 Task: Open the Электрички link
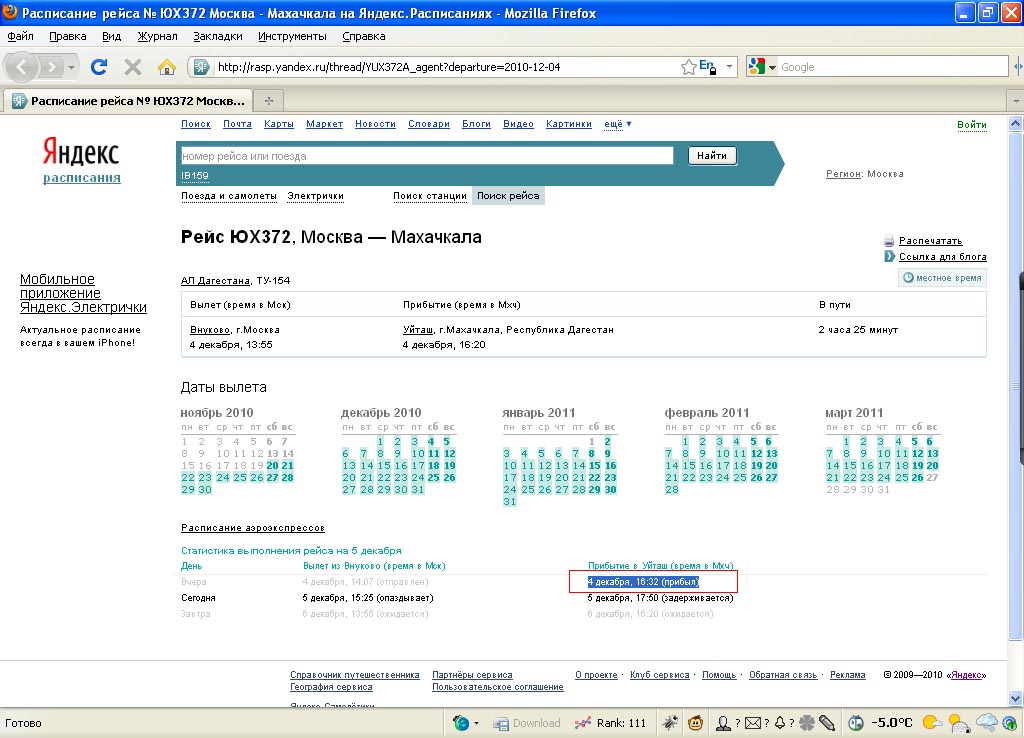315,196
